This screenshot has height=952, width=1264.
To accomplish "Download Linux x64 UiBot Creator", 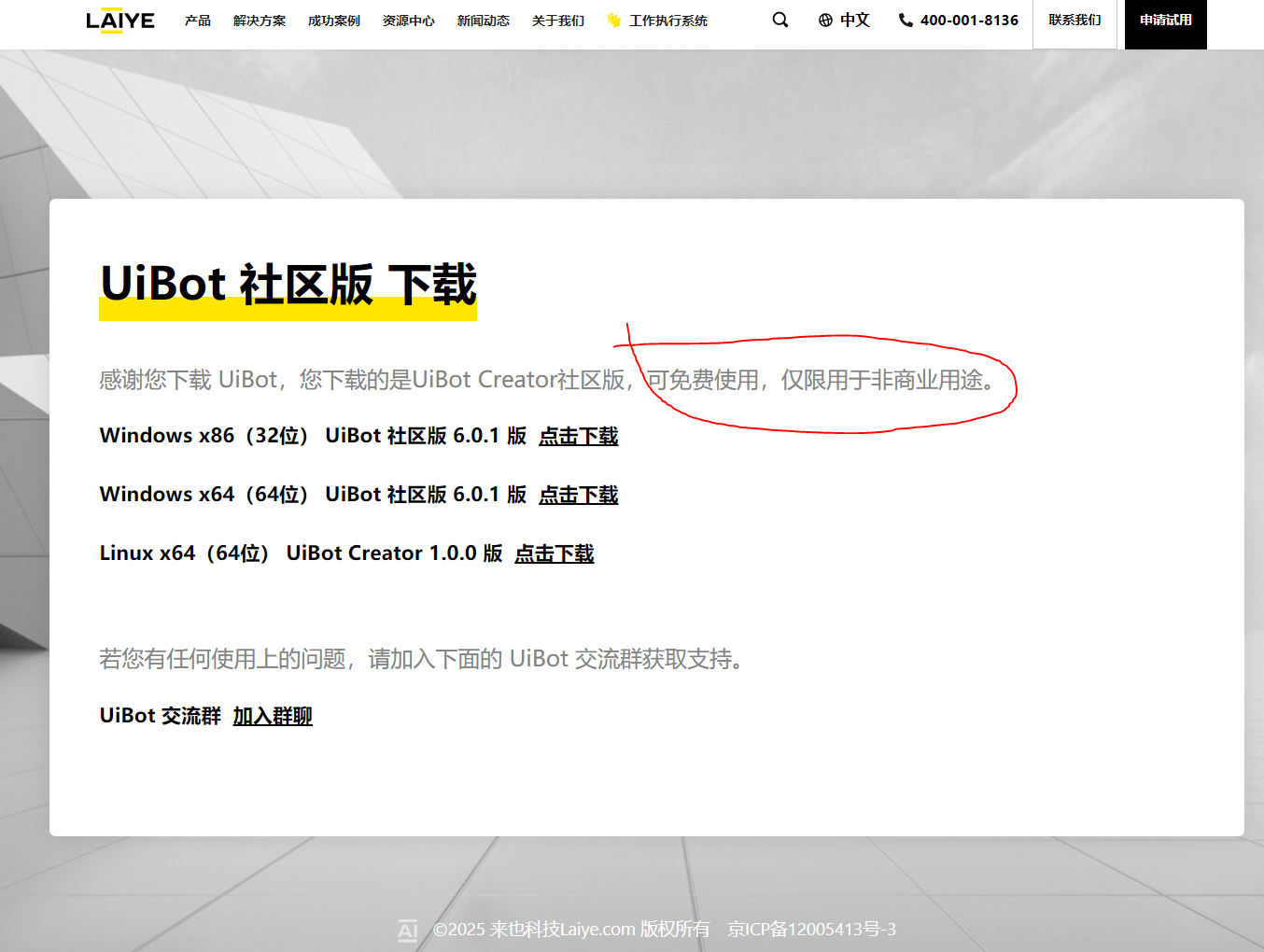I will tap(555, 553).
